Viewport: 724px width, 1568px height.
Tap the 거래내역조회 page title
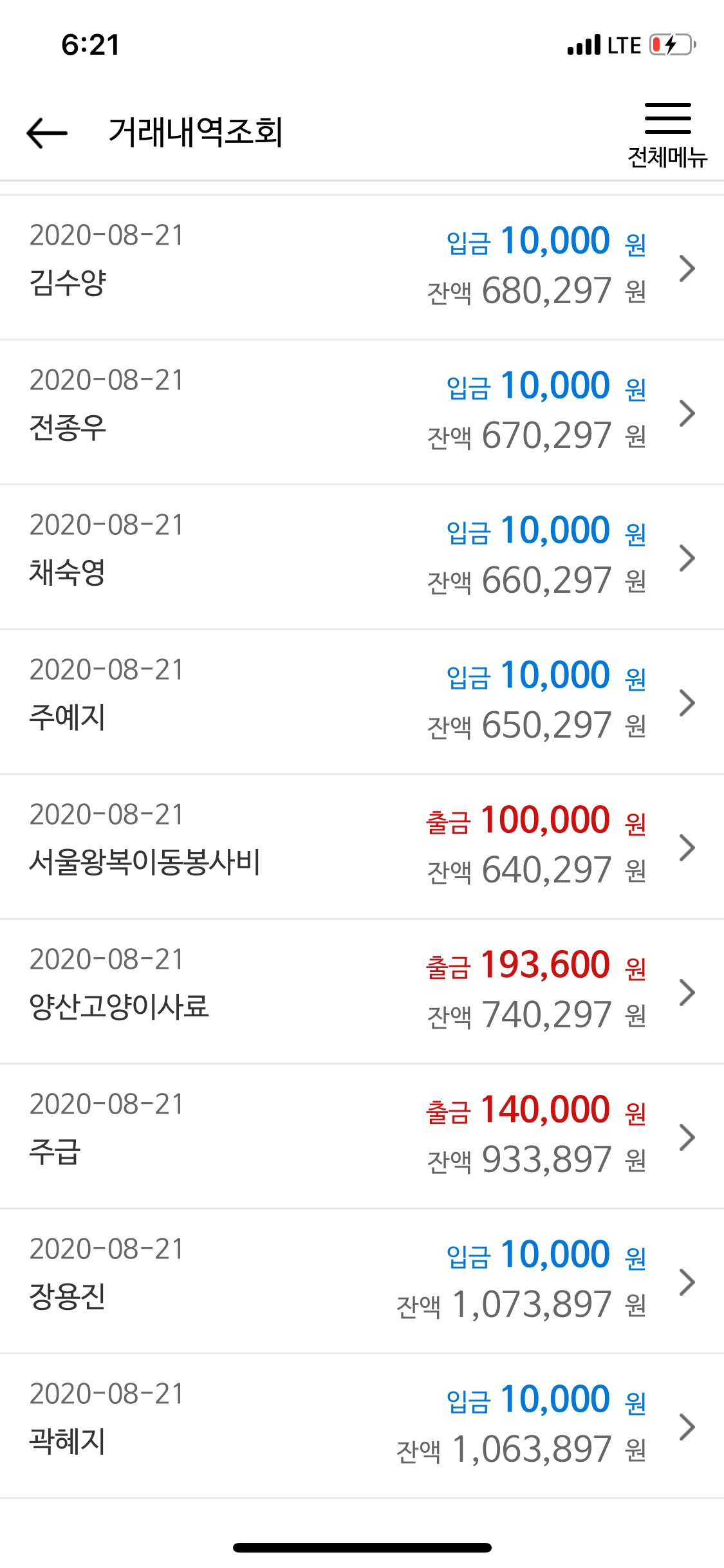[x=196, y=133]
